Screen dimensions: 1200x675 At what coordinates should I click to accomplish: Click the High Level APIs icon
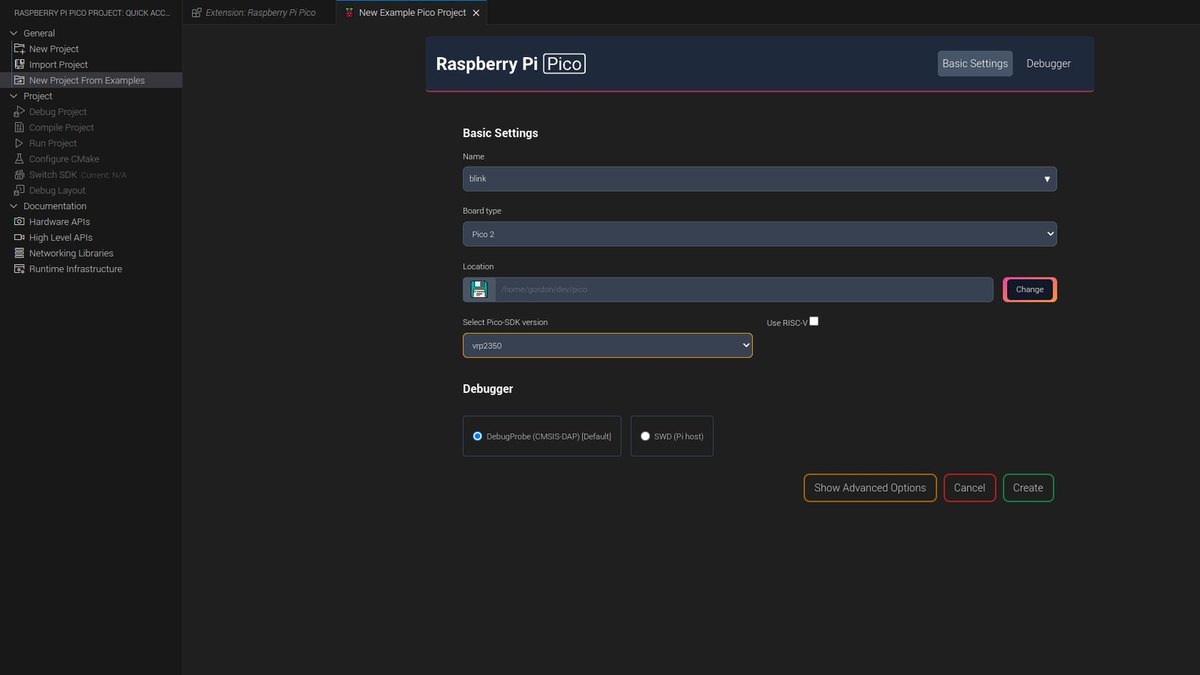tap(19, 237)
